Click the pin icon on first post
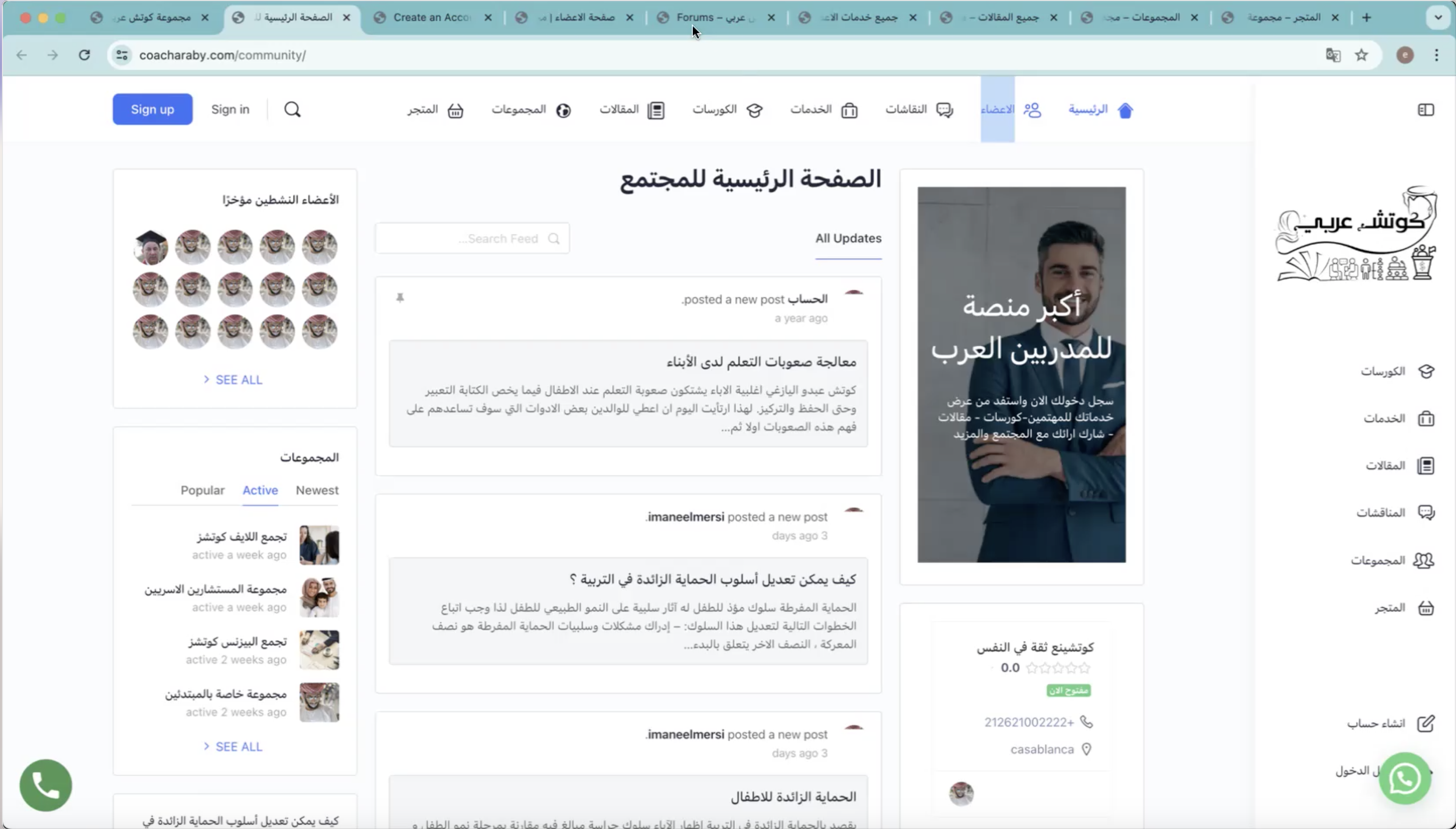The width and height of the screenshot is (1456, 829). coord(400,298)
